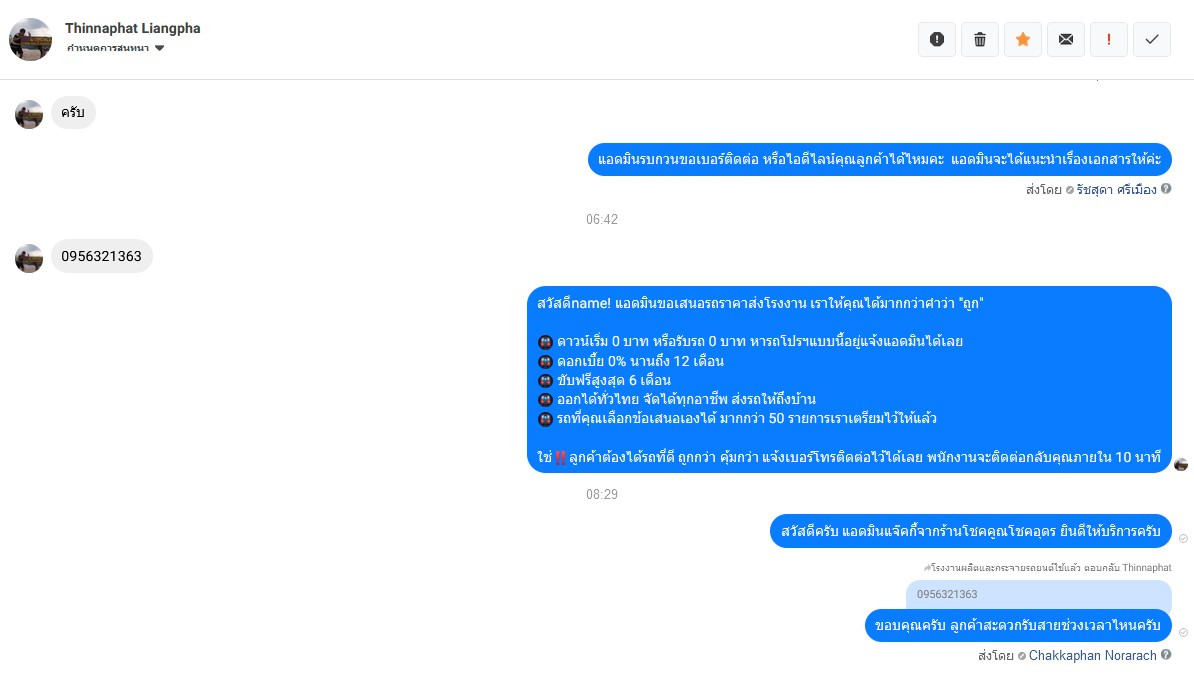Mark conversation done with checkmark icon
Viewport: 1194px width, 694px height.
1152,40
